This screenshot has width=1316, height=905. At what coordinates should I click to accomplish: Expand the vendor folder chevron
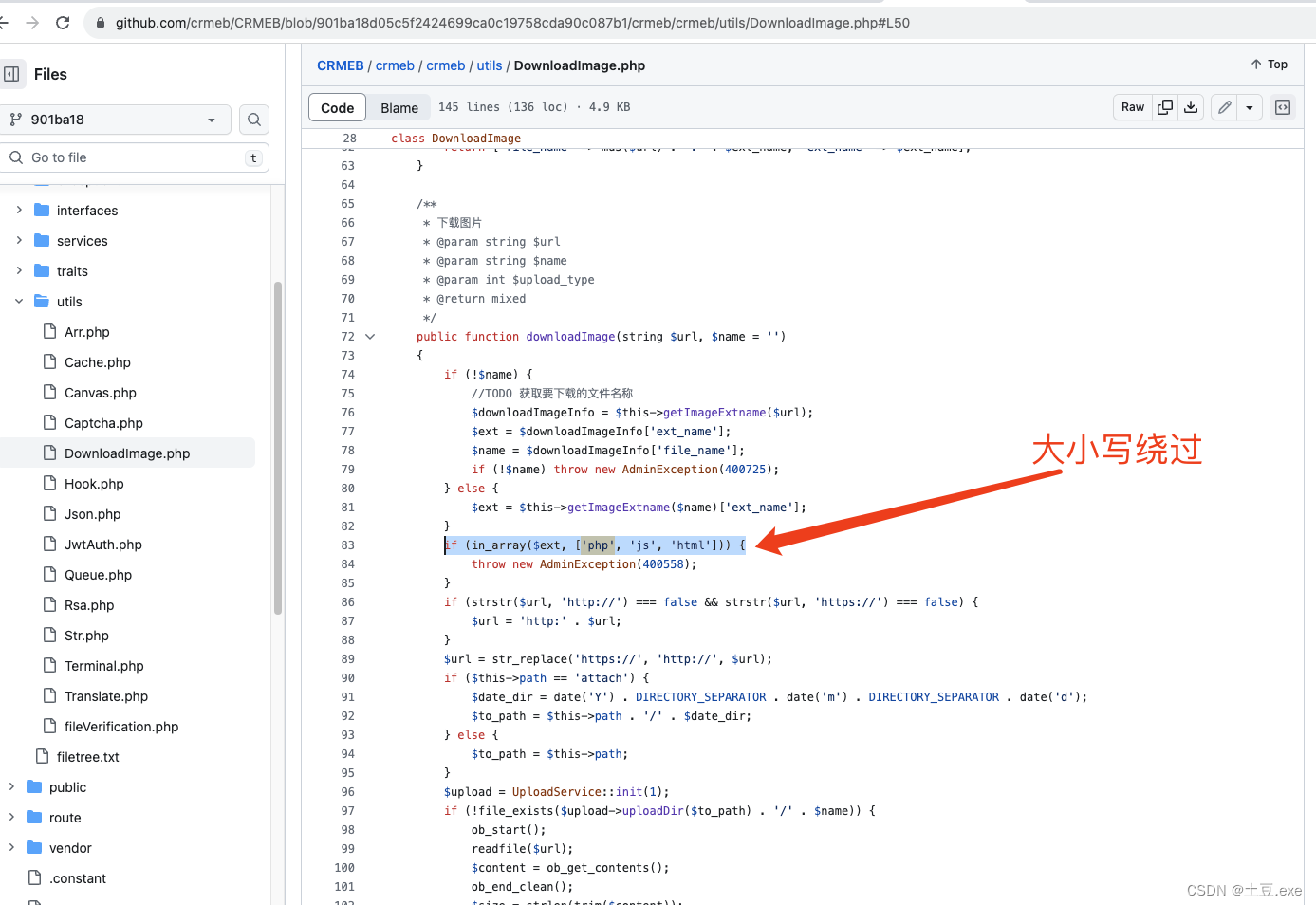11,848
